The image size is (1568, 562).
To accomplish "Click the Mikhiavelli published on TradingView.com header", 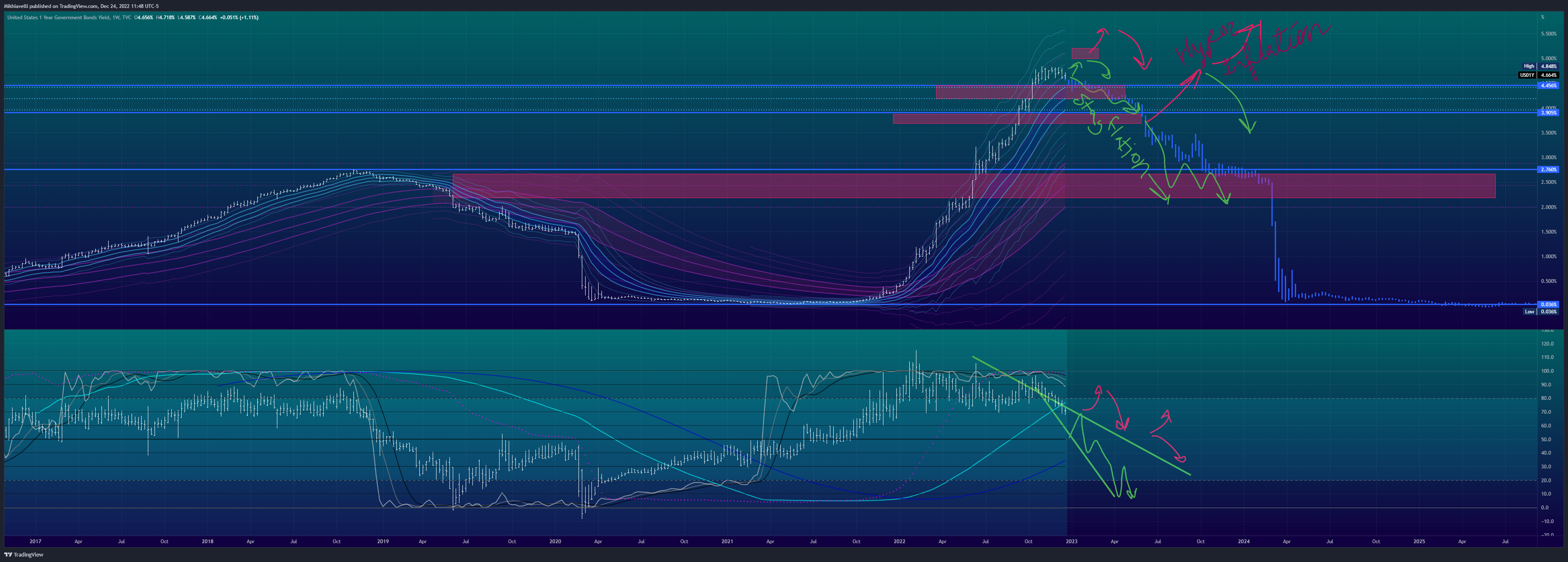I will [x=81, y=6].
